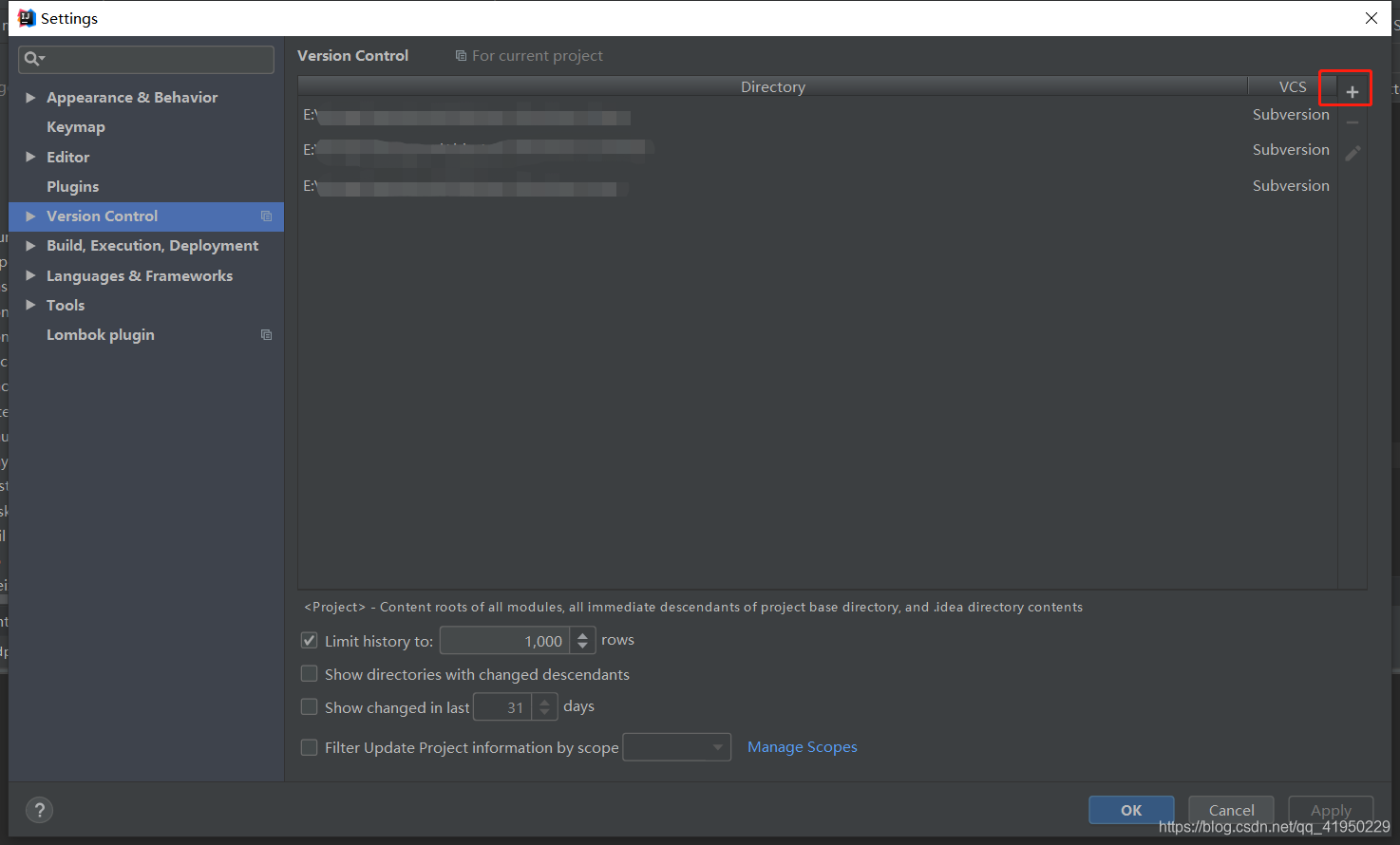Expand Build, Execution, Deployment node arrow
This screenshot has height=845, width=1400.
pyautogui.click(x=30, y=246)
